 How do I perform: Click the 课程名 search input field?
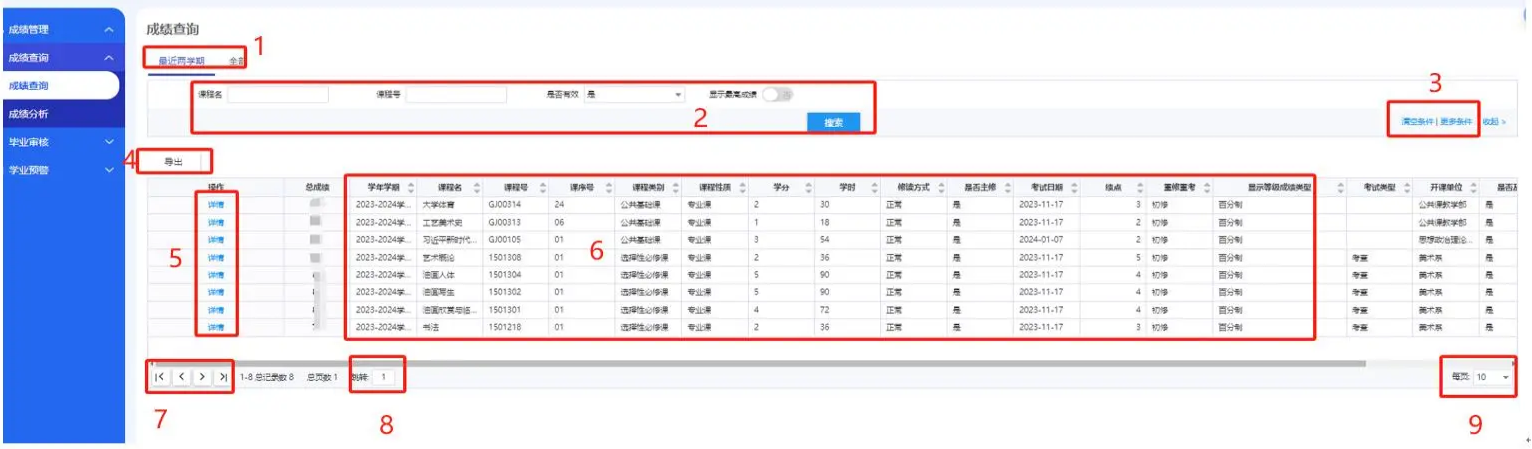point(278,95)
